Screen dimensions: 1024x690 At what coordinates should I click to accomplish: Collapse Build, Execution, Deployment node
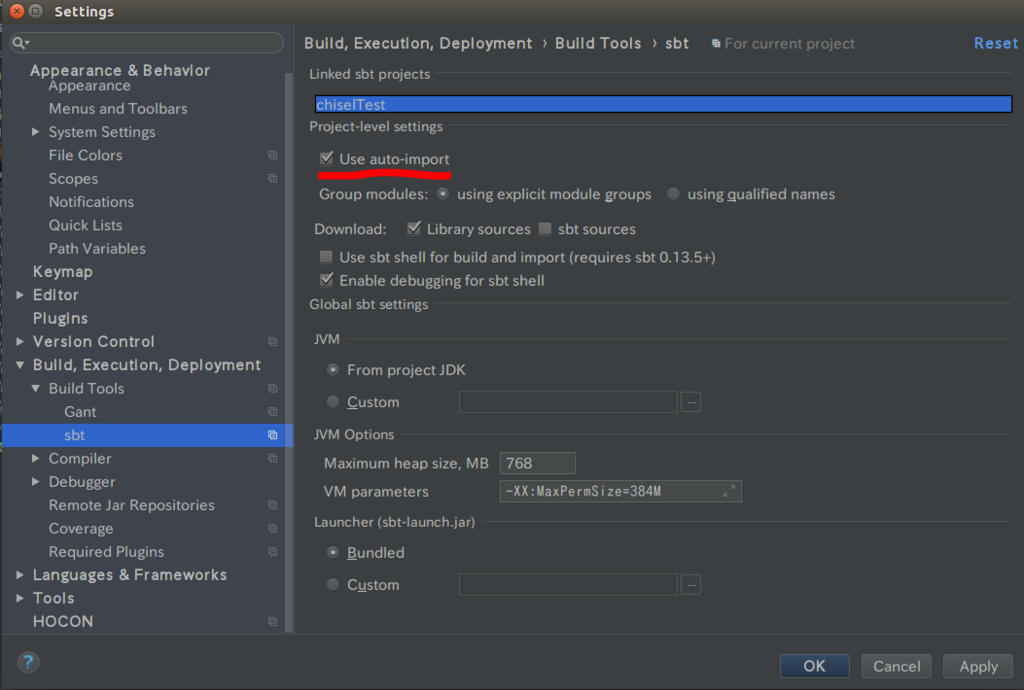(20, 365)
